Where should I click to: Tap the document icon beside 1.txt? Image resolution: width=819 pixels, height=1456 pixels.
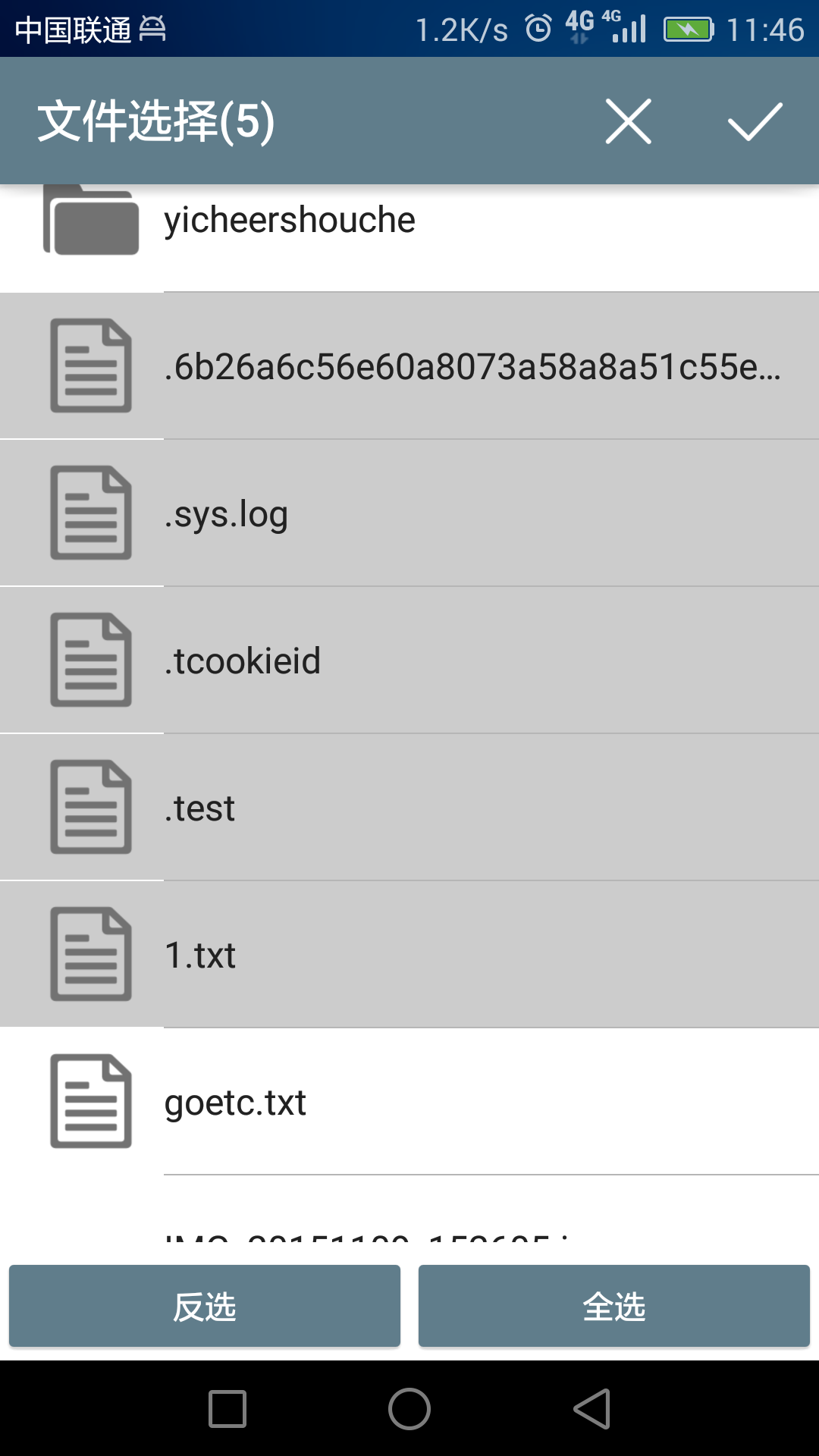click(91, 954)
